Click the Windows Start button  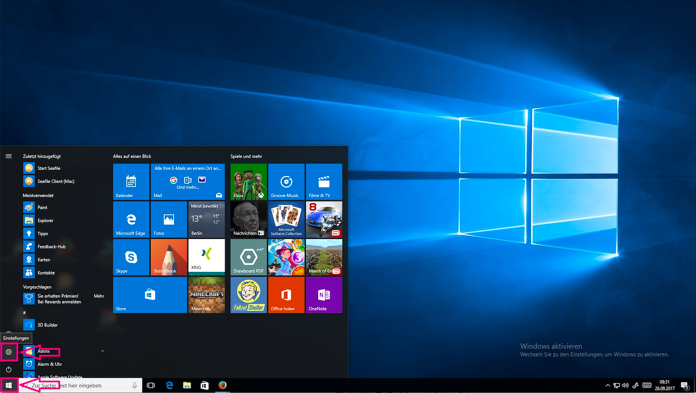pyautogui.click(x=8, y=385)
